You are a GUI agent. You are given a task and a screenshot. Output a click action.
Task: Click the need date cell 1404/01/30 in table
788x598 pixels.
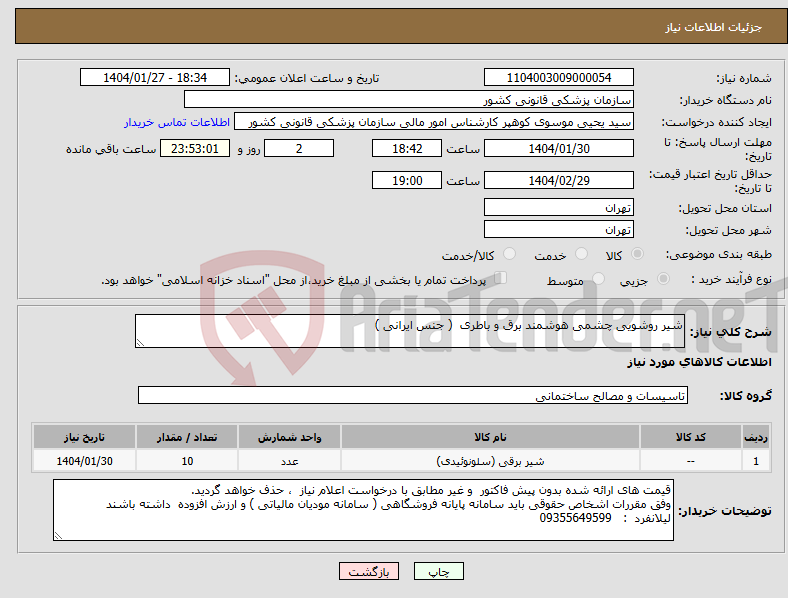pyautogui.click(x=84, y=461)
